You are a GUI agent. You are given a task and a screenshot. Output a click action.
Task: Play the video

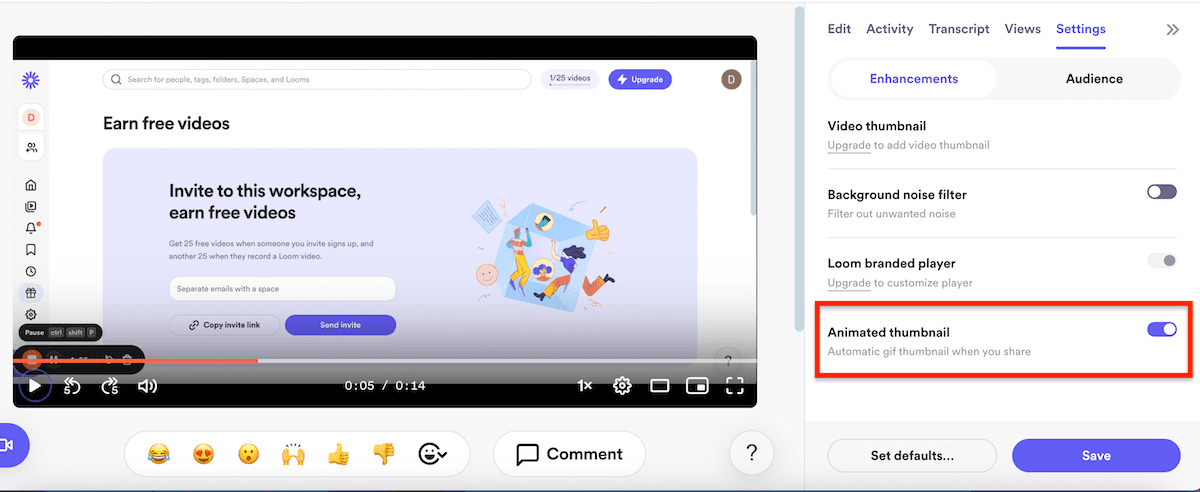click(x=34, y=385)
